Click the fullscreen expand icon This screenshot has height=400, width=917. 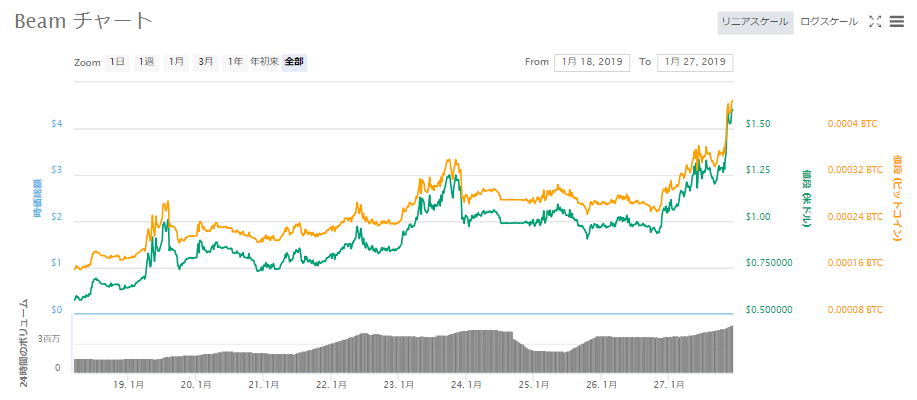click(x=874, y=21)
